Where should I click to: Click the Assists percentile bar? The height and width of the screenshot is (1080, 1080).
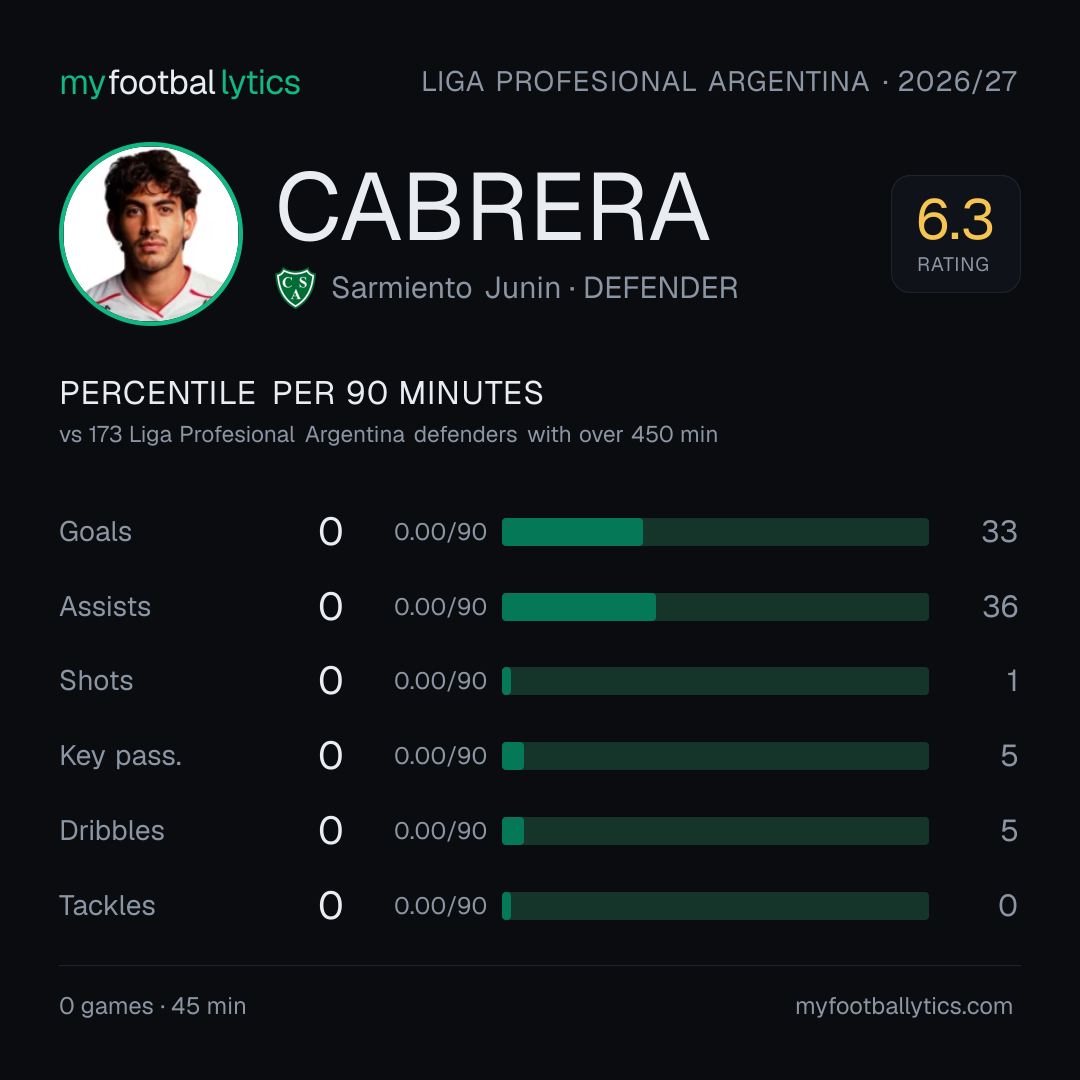point(715,607)
